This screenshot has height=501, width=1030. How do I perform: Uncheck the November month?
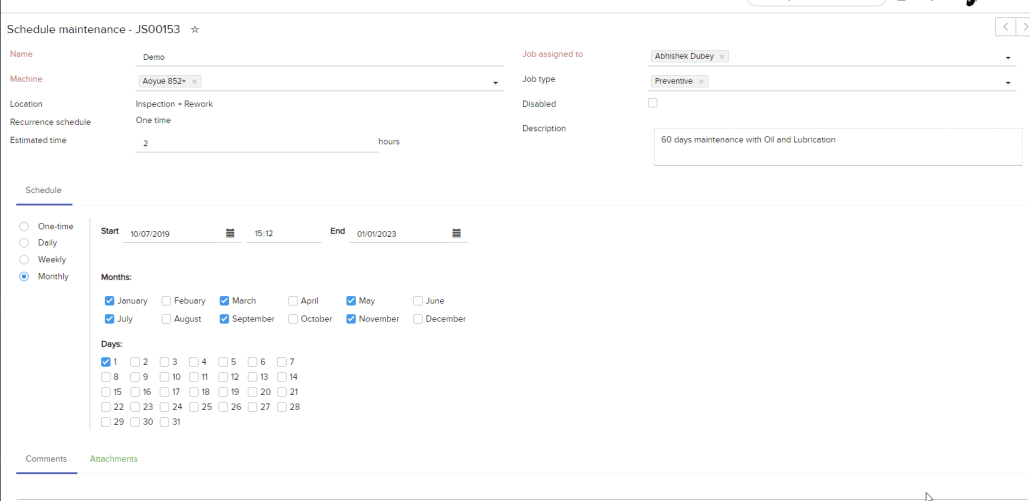click(x=351, y=319)
